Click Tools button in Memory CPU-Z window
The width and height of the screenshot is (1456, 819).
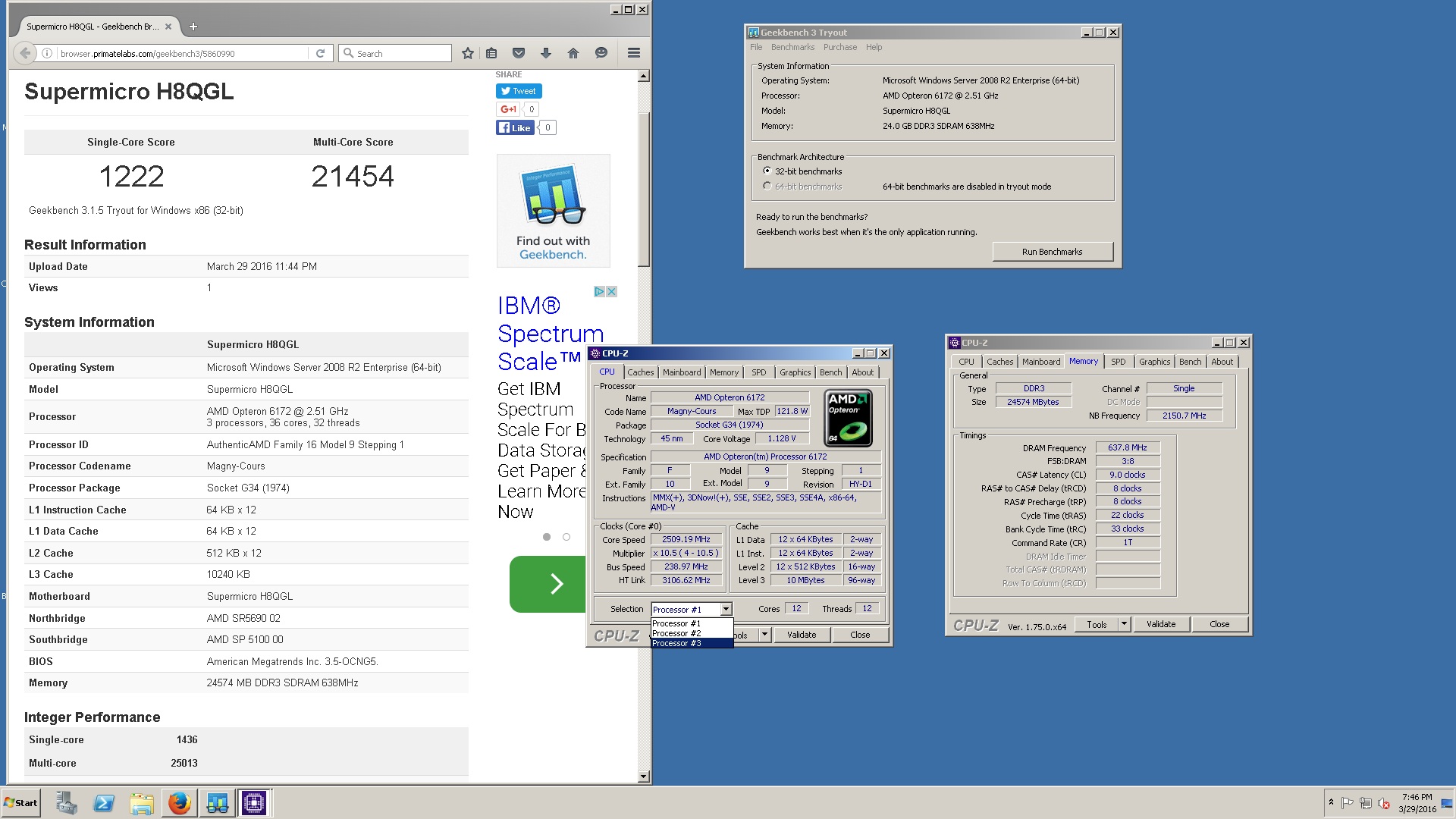[1097, 624]
